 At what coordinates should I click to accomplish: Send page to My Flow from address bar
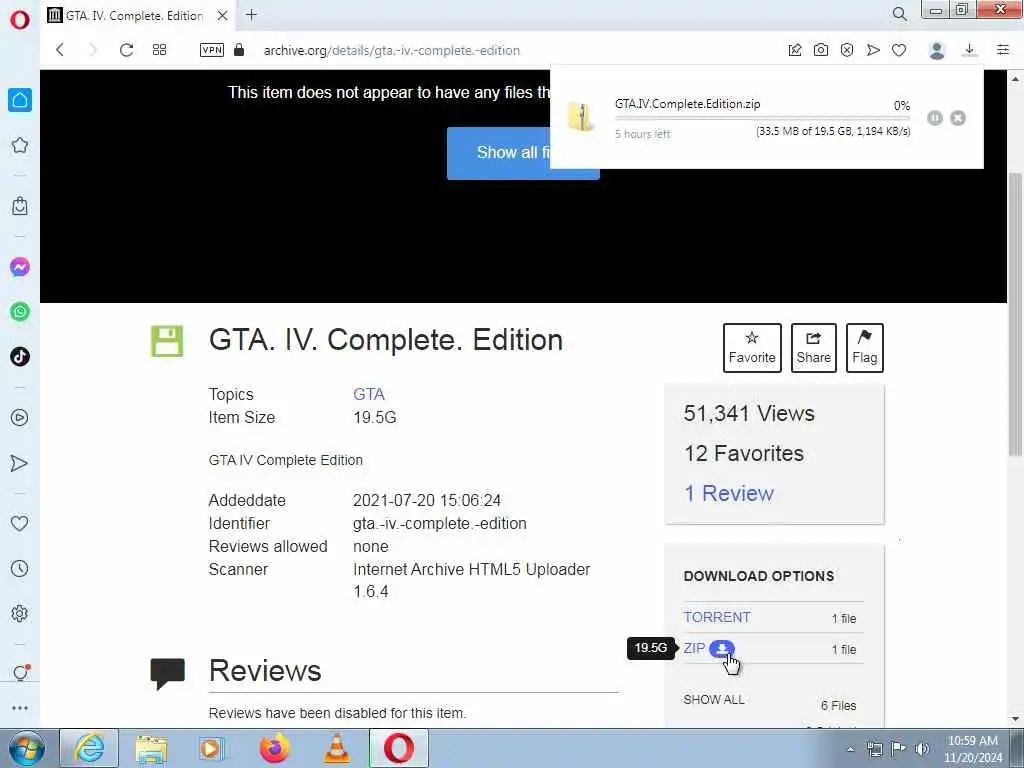tap(873, 50)
